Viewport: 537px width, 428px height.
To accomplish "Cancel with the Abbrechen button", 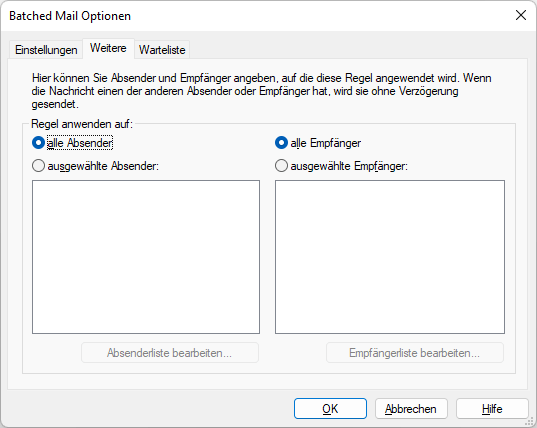I will pyautogui.click(x=411, y=408).
